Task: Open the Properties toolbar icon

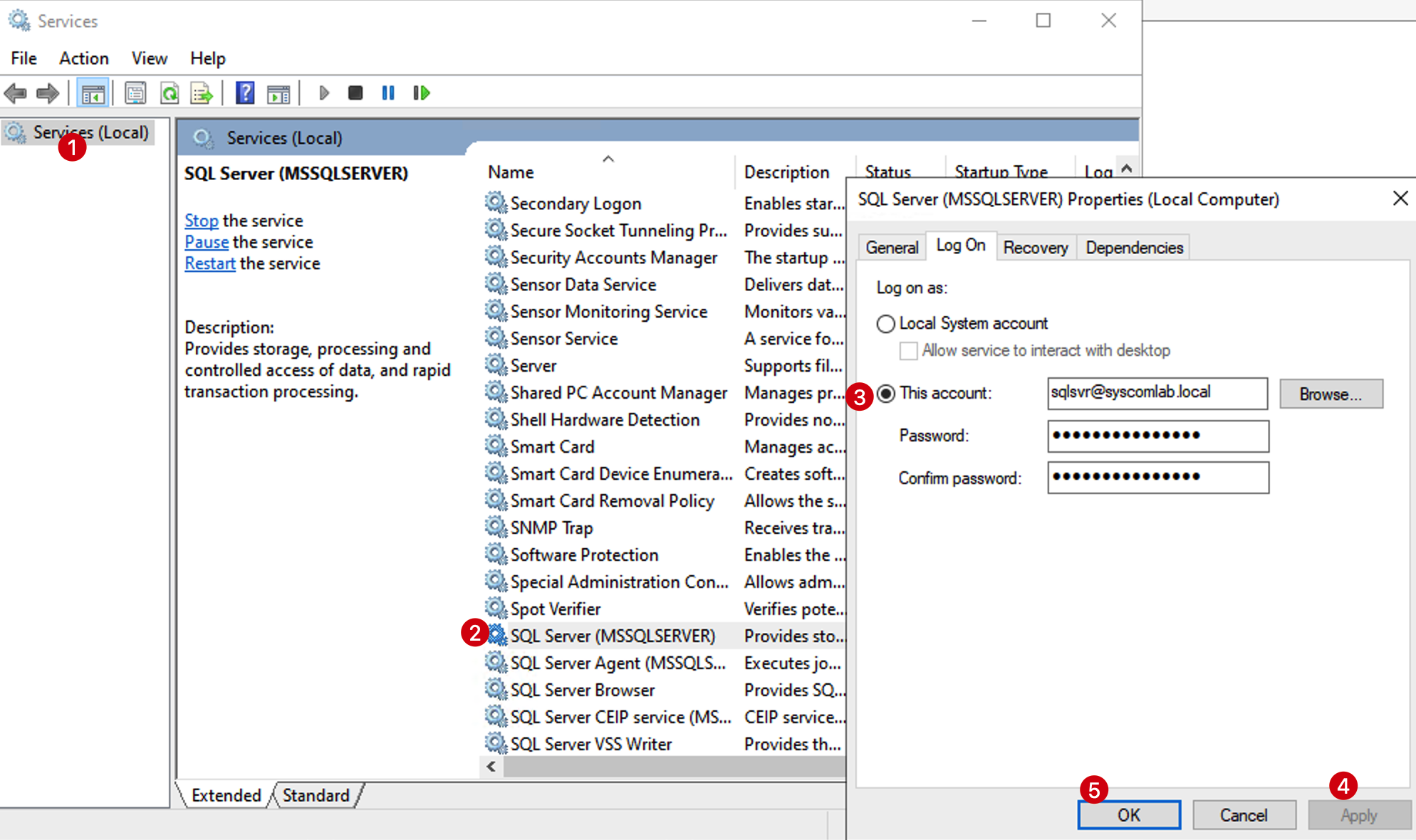Action: (135, 93)
